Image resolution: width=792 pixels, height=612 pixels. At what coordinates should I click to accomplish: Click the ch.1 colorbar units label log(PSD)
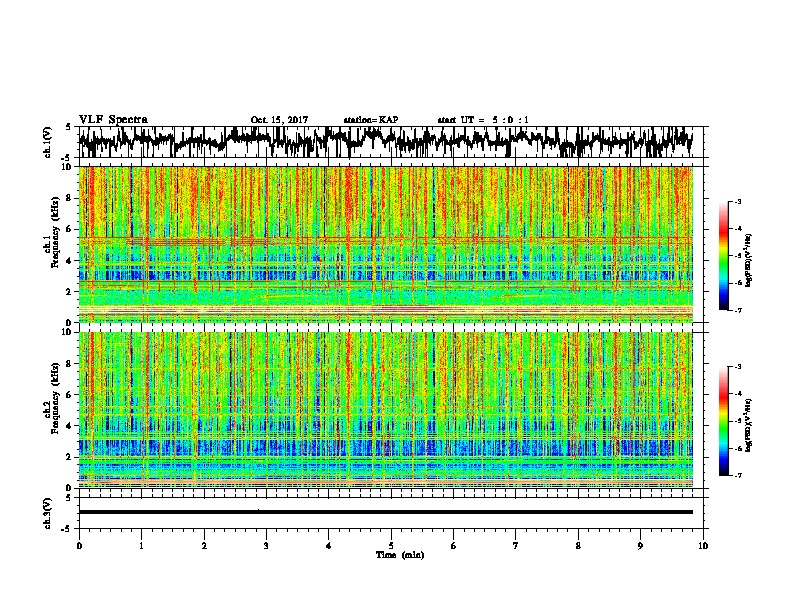[749, 260]
